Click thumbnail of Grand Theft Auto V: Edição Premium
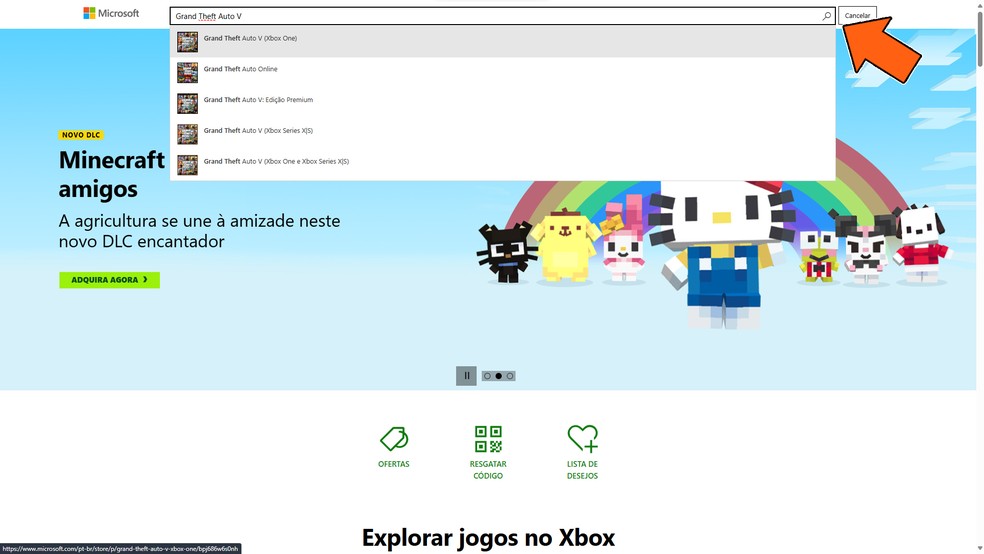Screen dimensions: 984x554 (x=187, y=104)
